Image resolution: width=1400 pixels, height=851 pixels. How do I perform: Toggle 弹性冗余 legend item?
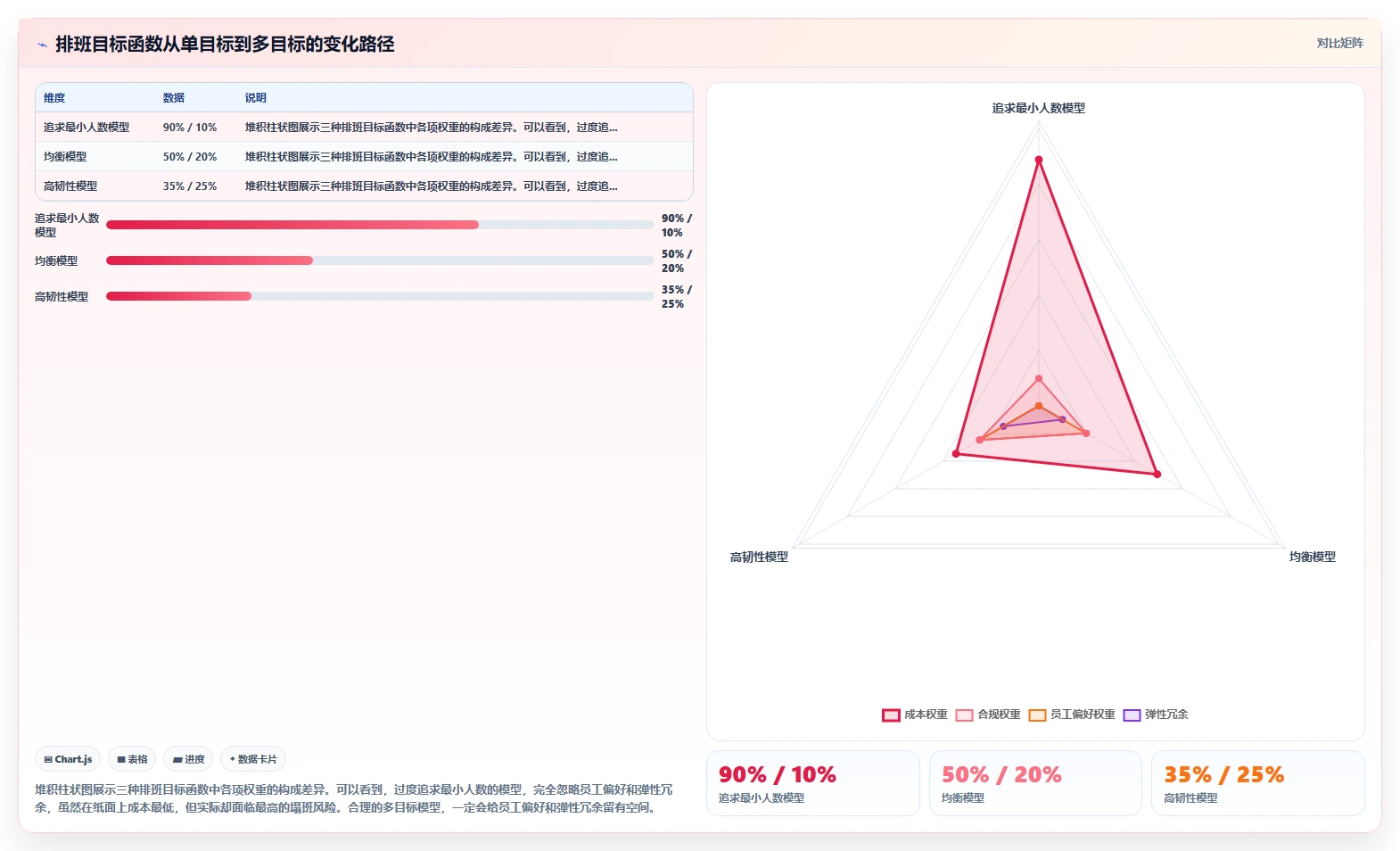point(1156,715)
